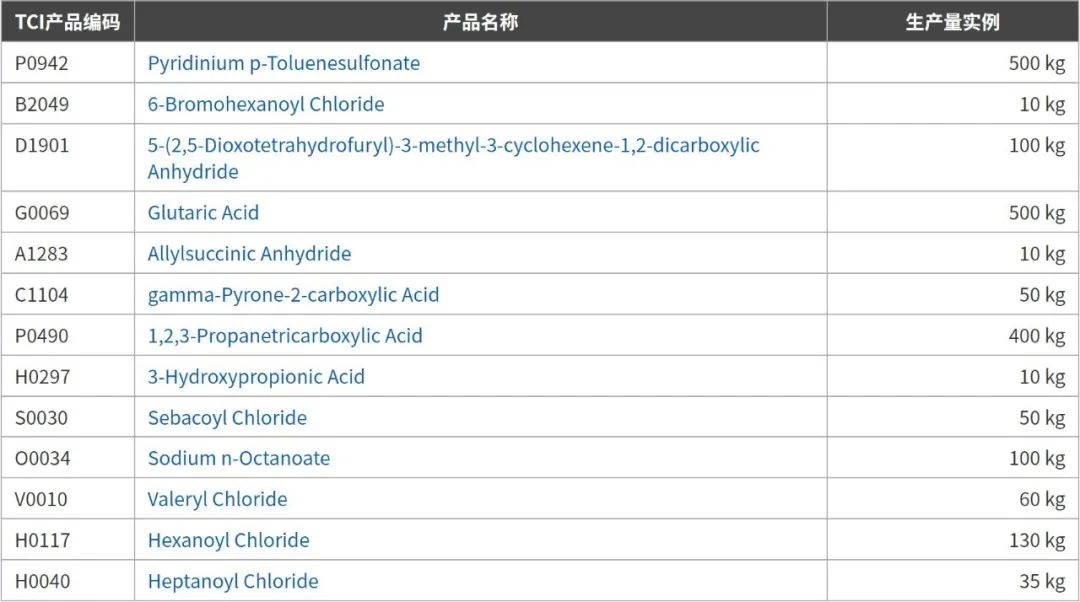Click the TCI产品编码 column header

pyautogui.click(x=67, y=22)
